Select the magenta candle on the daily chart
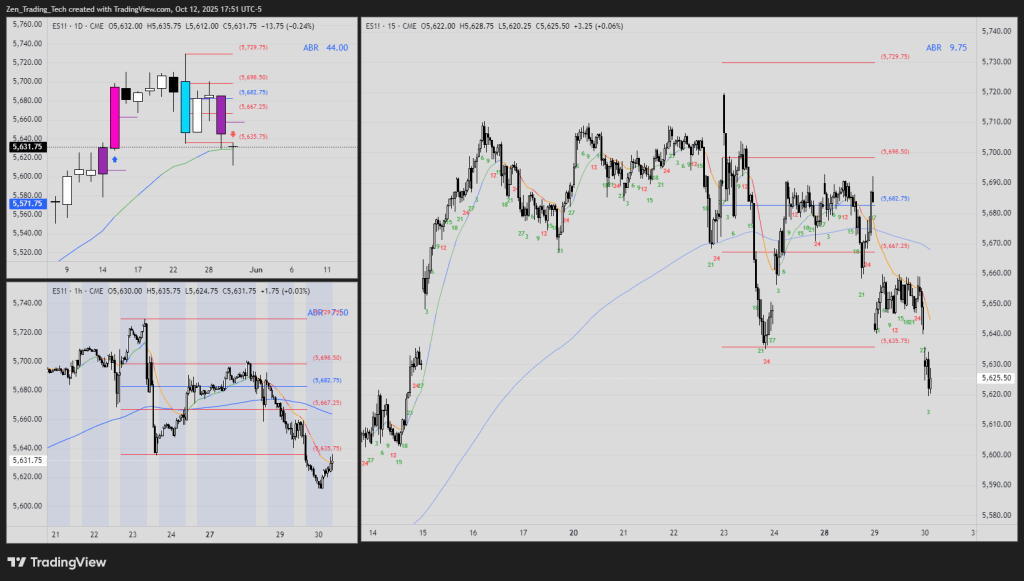 pyautogui.click(x=115, y=117)
